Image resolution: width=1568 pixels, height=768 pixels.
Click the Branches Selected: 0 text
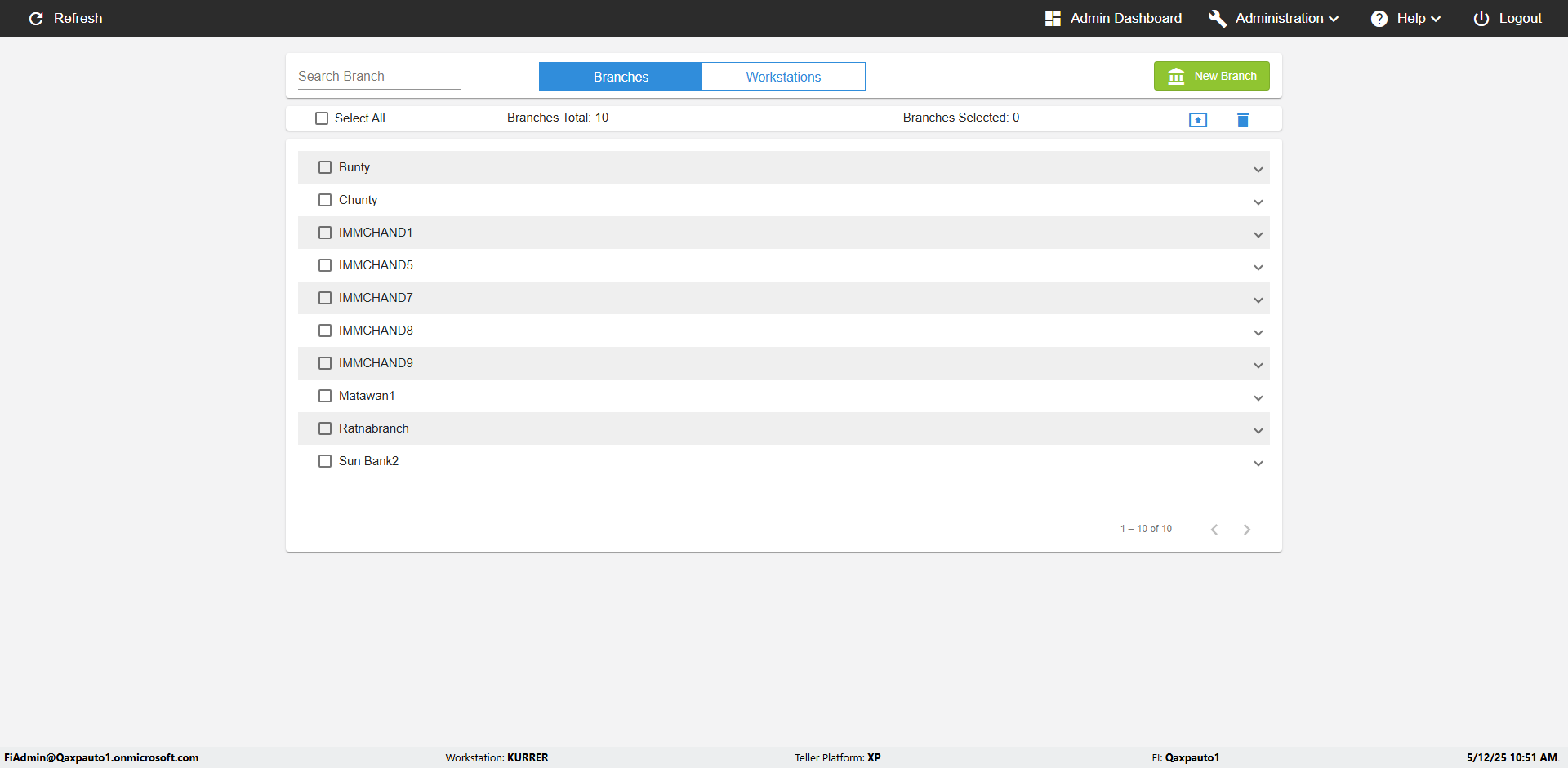coord(961,118)
